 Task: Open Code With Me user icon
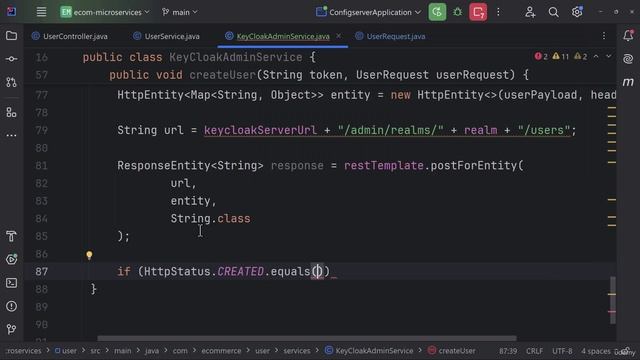tap(530, 12)
